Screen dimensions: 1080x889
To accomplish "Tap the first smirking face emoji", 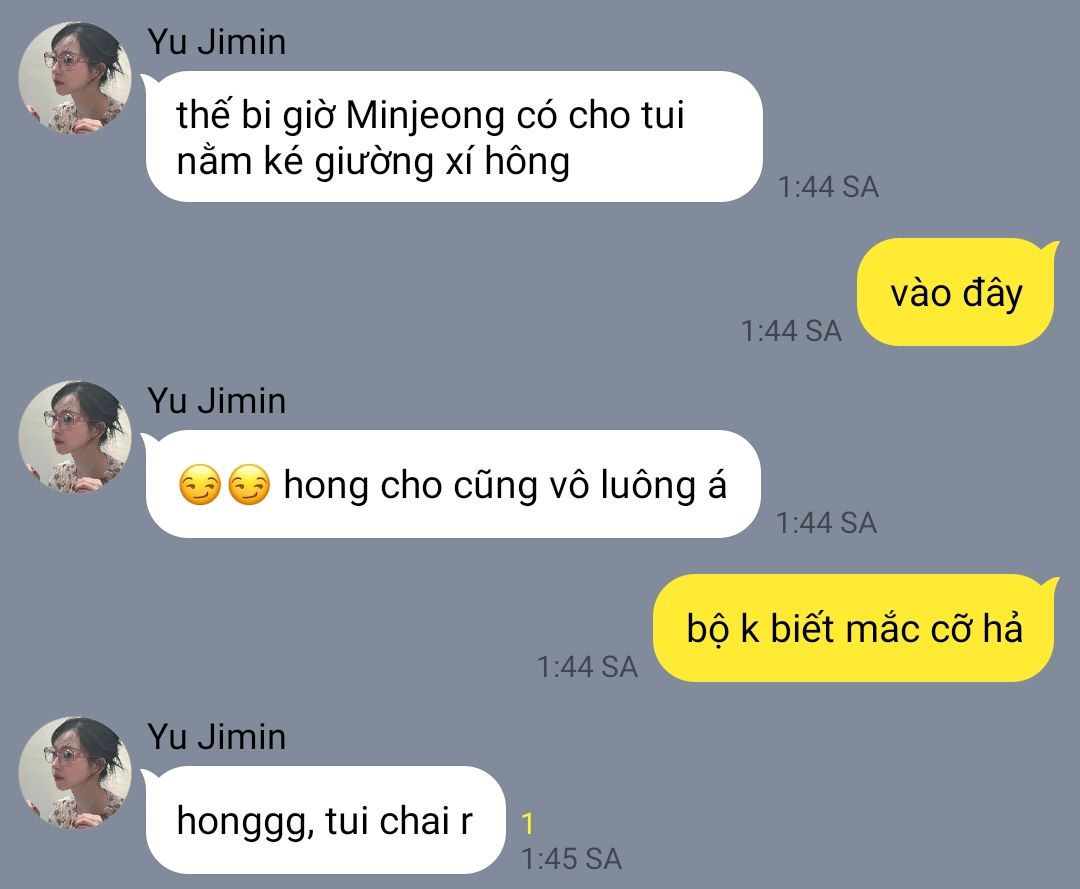I will click(200, 485).
